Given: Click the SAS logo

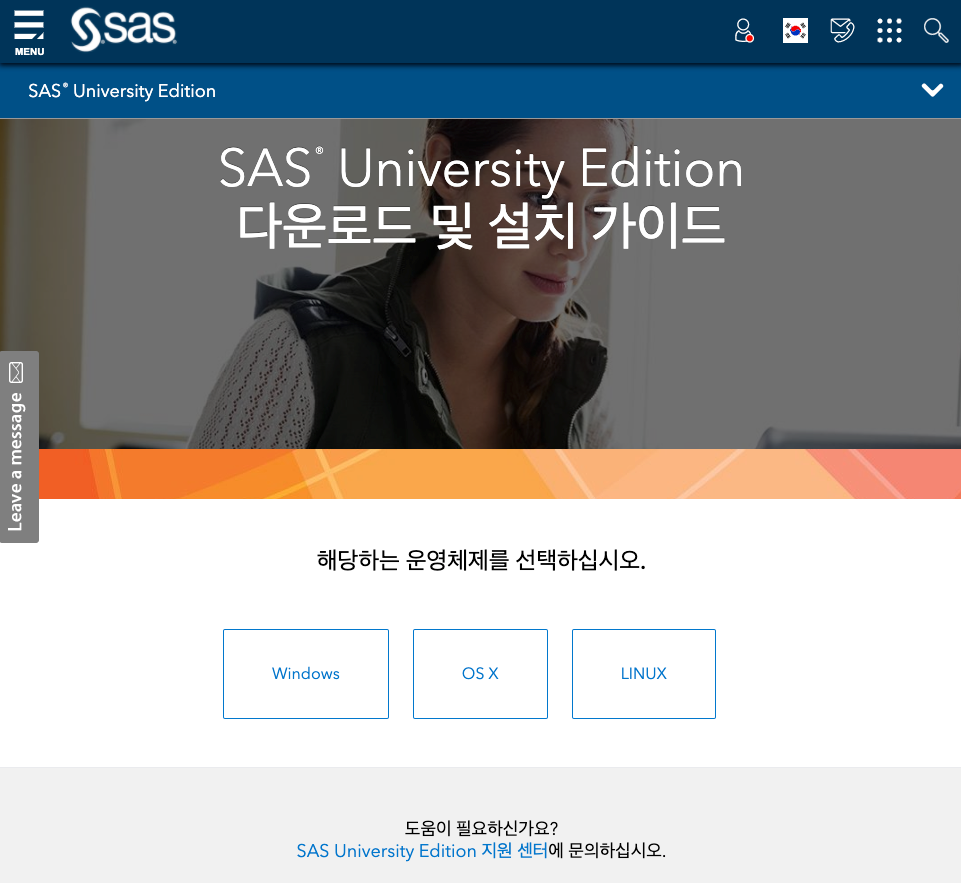Looking at the screenshot, I should coord(123,29).
